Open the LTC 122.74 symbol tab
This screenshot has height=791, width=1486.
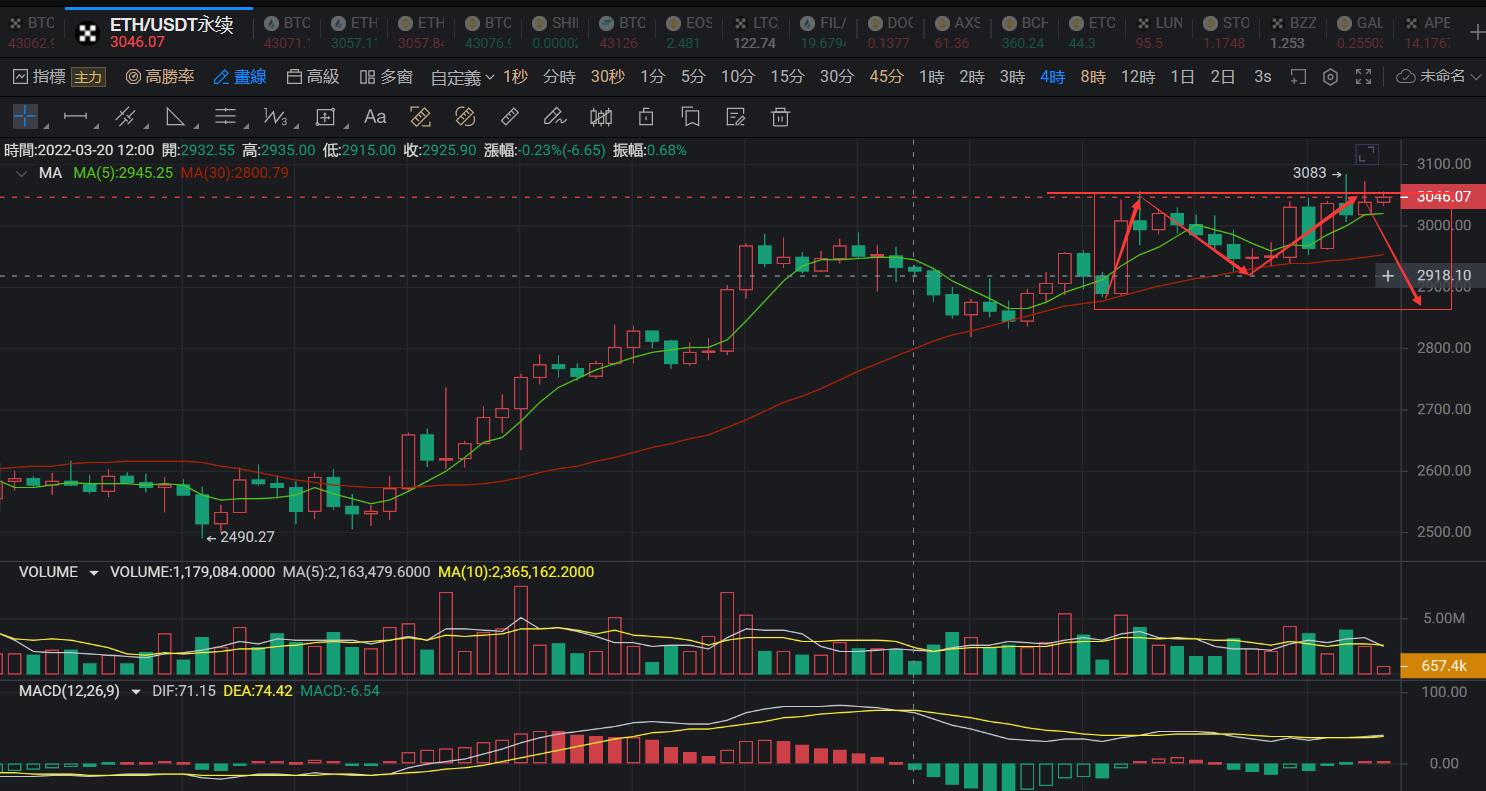coord(756,32)
